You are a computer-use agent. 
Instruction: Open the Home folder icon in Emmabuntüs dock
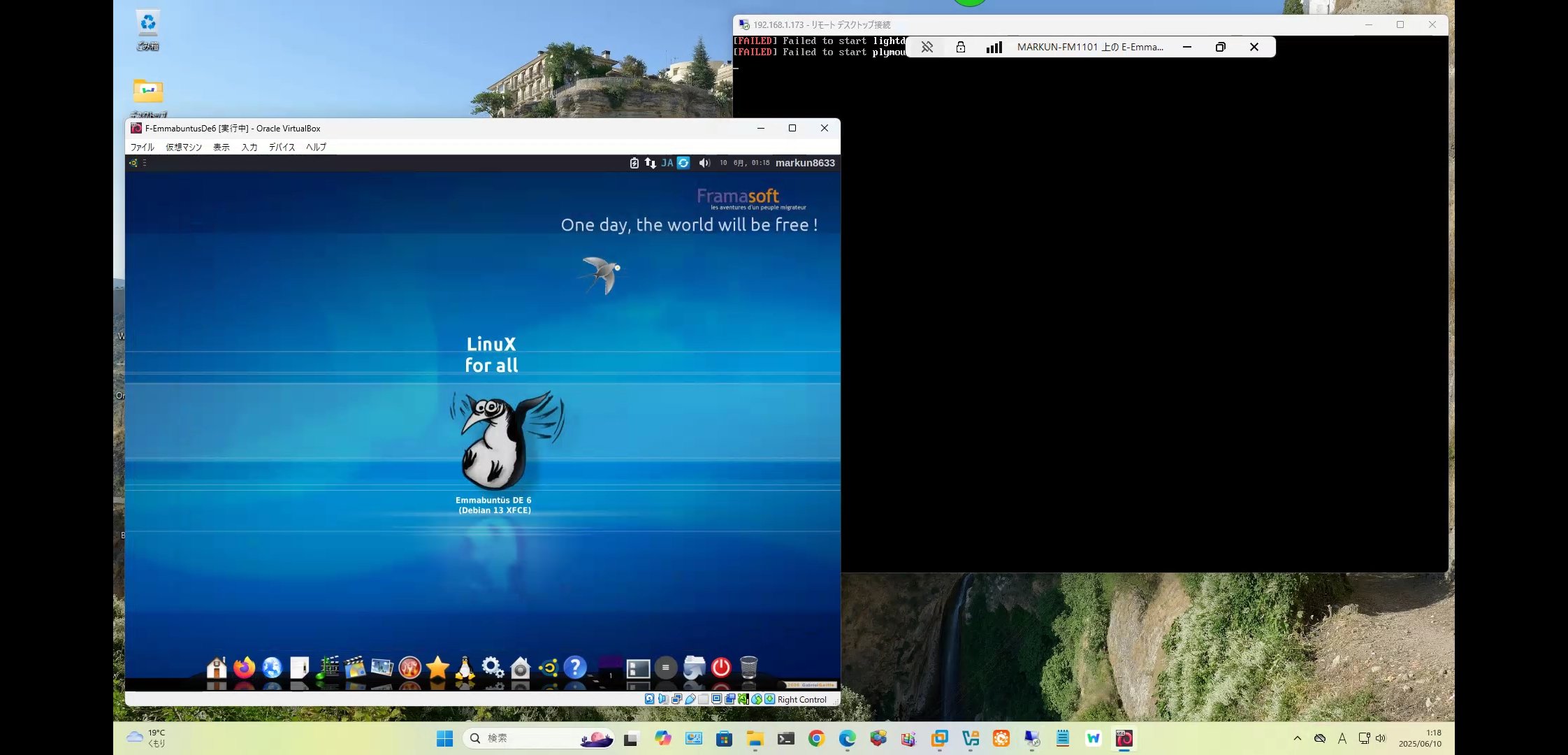pyautogui.click(x=217, y=668)
